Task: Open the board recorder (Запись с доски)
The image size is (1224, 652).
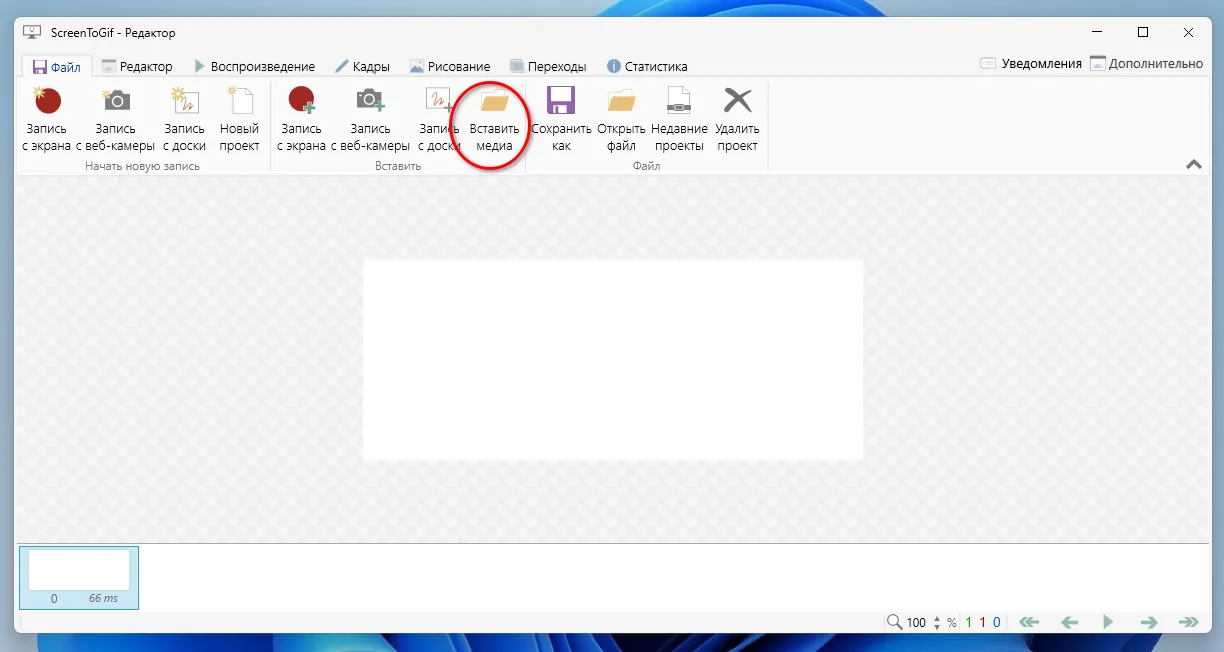Action: (x=184, y=120)
